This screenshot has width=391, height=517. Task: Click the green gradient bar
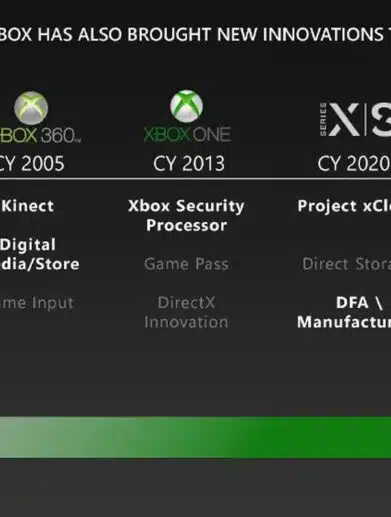(195, 437)
